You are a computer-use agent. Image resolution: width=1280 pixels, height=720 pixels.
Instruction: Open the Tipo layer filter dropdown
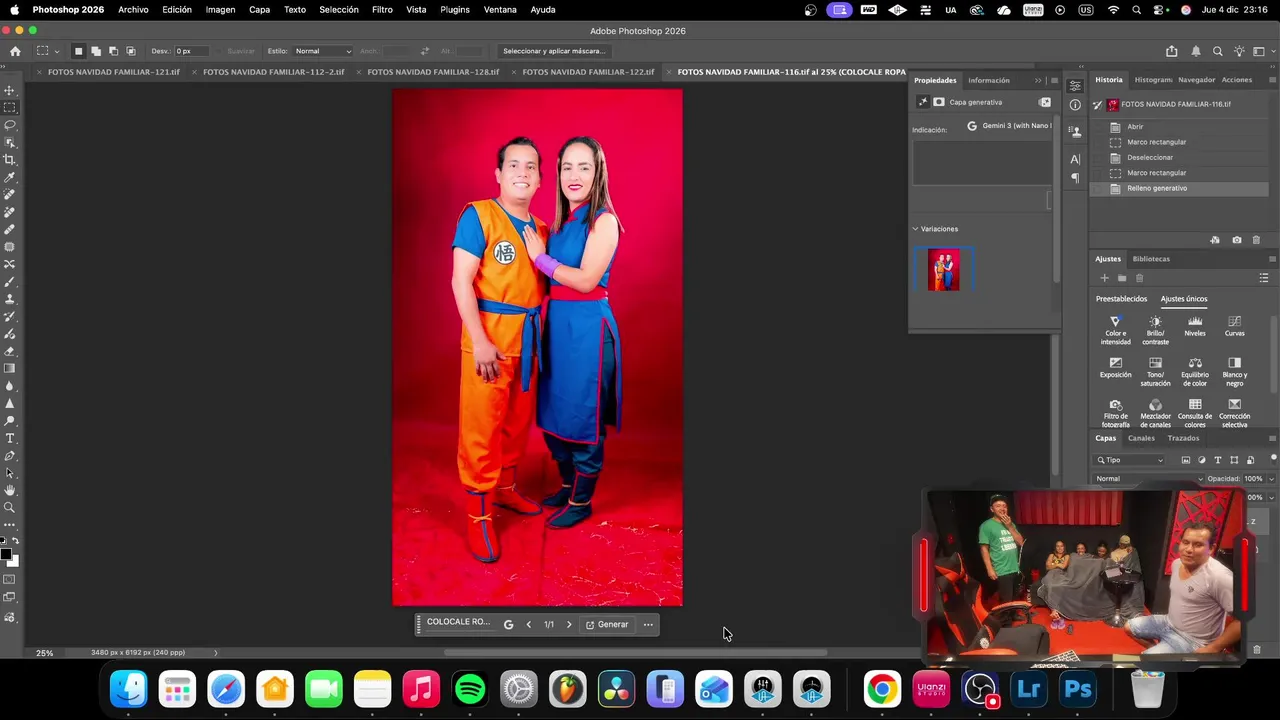(x=1130, y=460)
